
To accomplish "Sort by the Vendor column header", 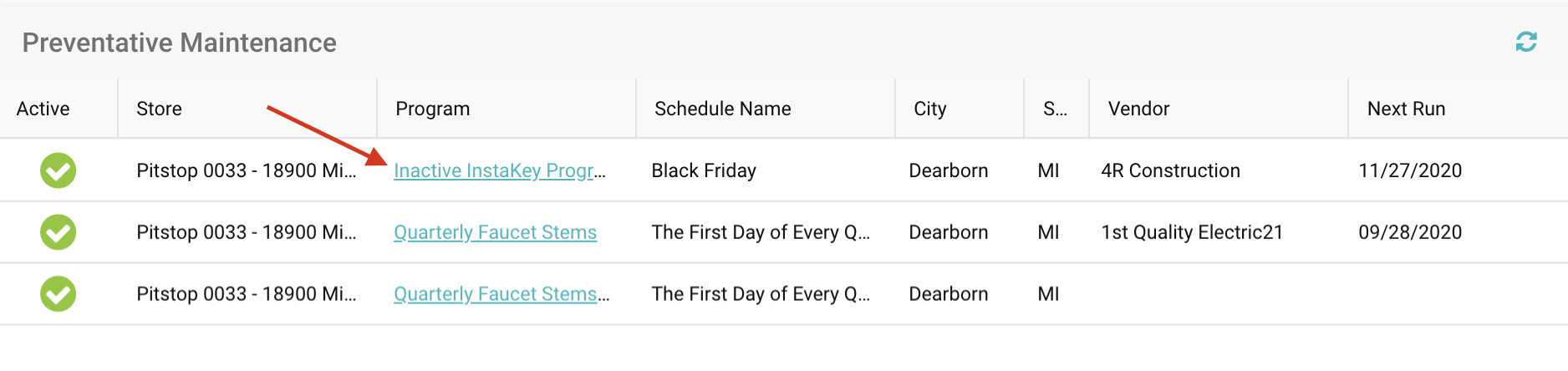I will [x=1138, y=109].
